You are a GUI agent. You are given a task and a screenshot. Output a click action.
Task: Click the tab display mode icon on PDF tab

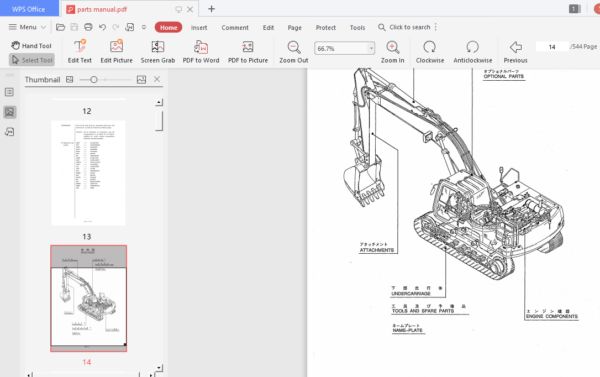click(x=178, y=9)
